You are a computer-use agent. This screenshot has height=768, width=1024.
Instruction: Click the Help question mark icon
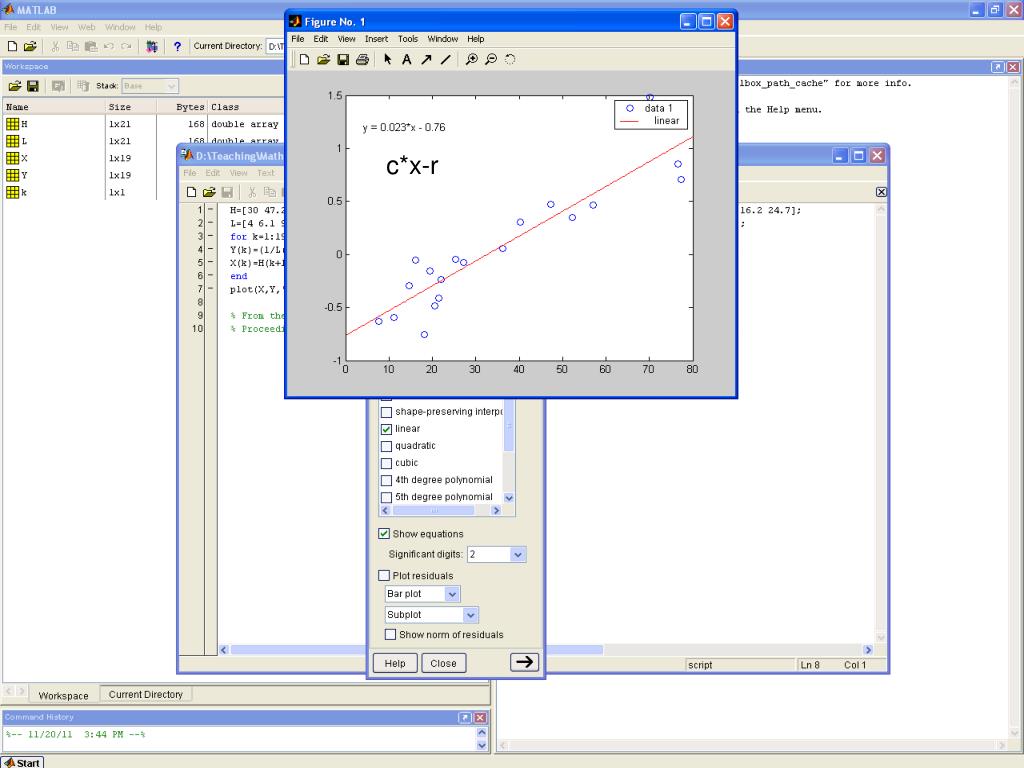pyautogui.click(x=177, y=46)
